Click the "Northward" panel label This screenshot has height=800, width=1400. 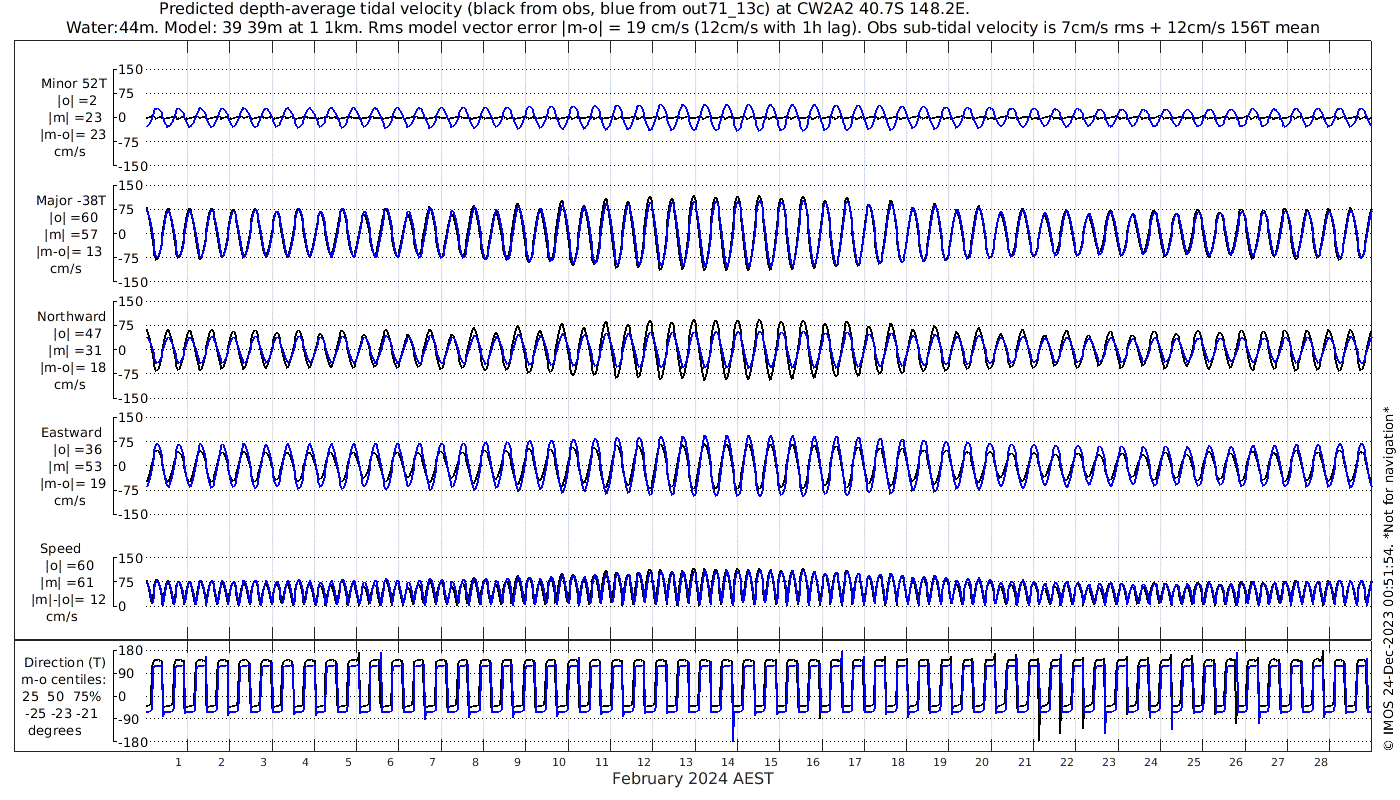(72, 316)
